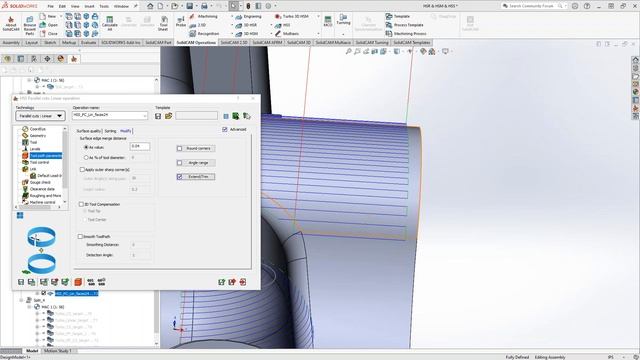Expand the Search Community Forum dropdown arrow
The image size is (640, 360).
pyautogui.click(x=566, y=6)
